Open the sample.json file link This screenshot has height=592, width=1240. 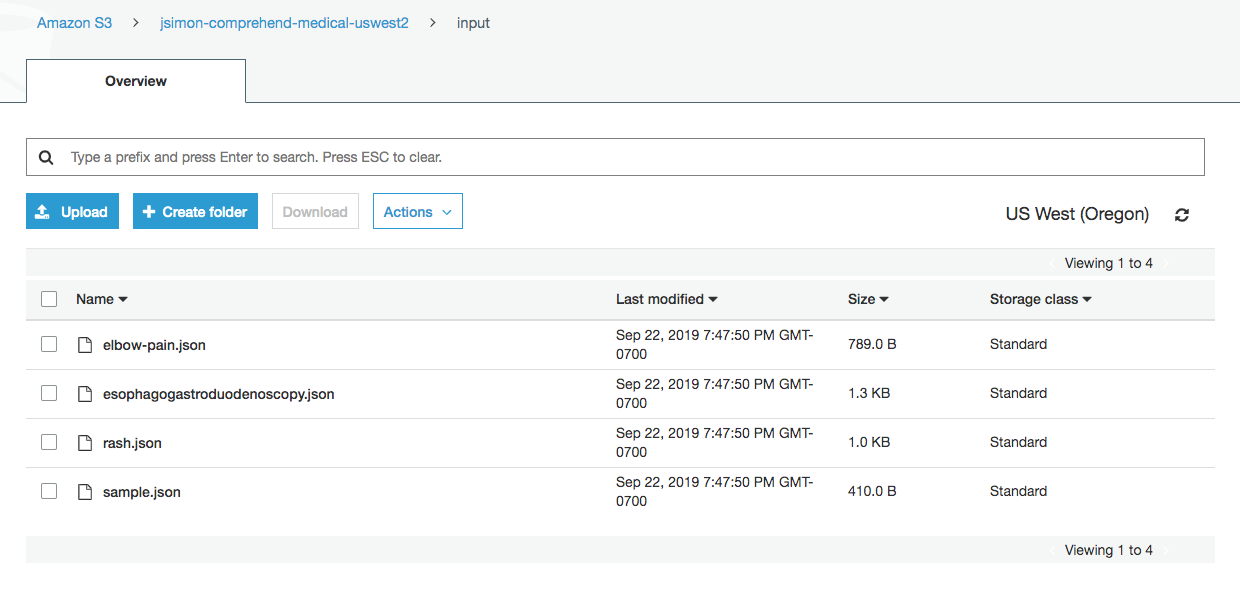pos(142,492)
